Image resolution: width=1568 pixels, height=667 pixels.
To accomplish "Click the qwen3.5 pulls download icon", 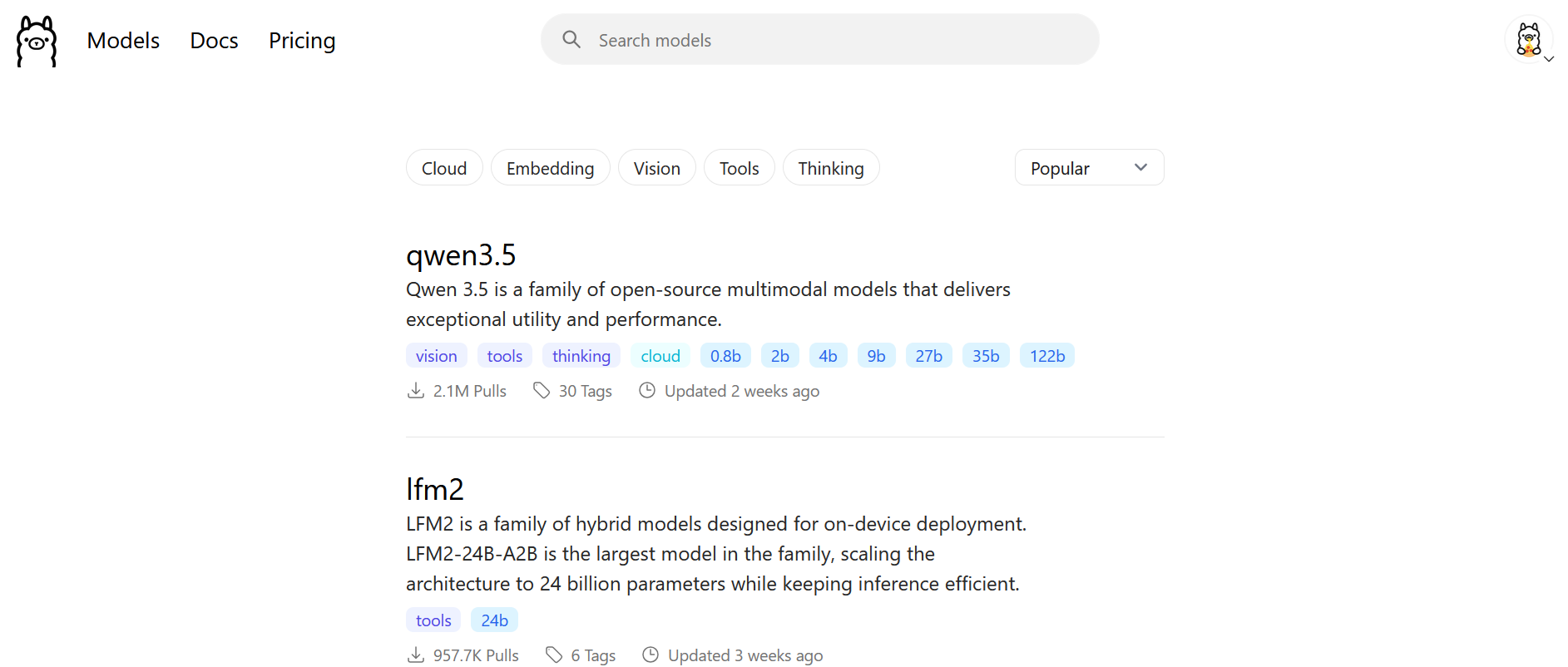I will [x=416, y=391].
